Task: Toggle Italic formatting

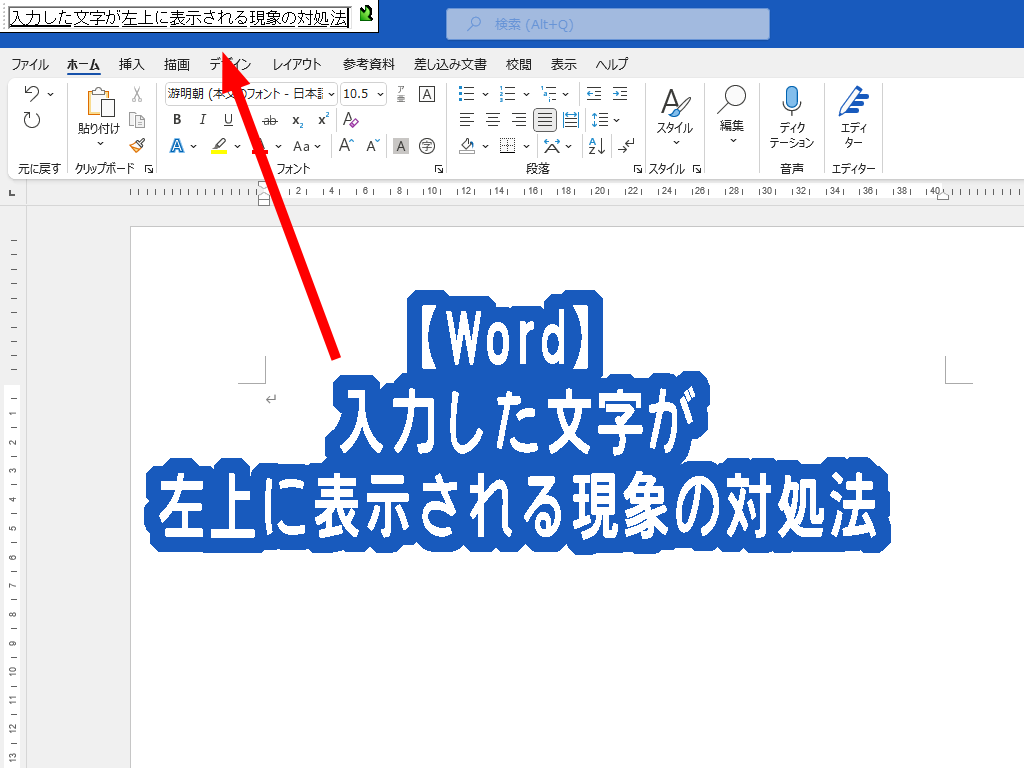Action: (202, 120)
